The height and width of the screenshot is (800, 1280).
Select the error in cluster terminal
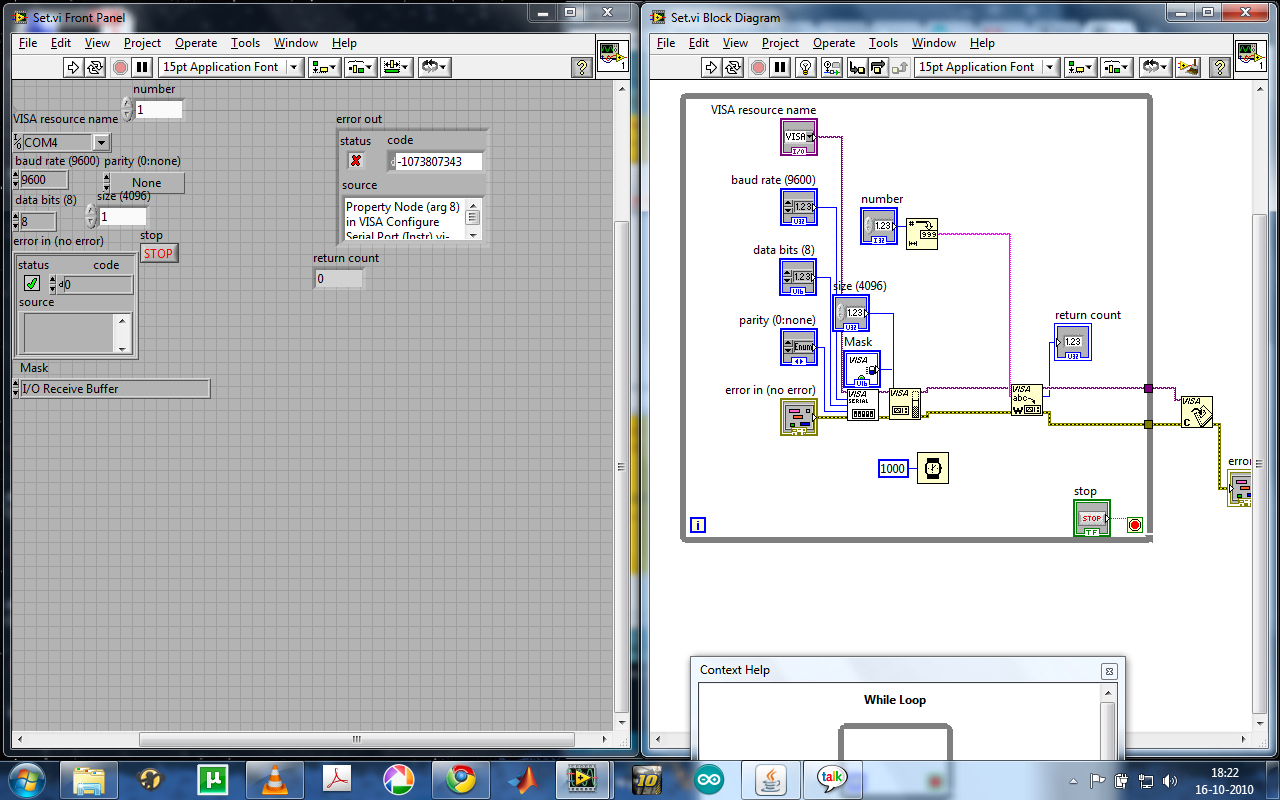click(799, 417)
